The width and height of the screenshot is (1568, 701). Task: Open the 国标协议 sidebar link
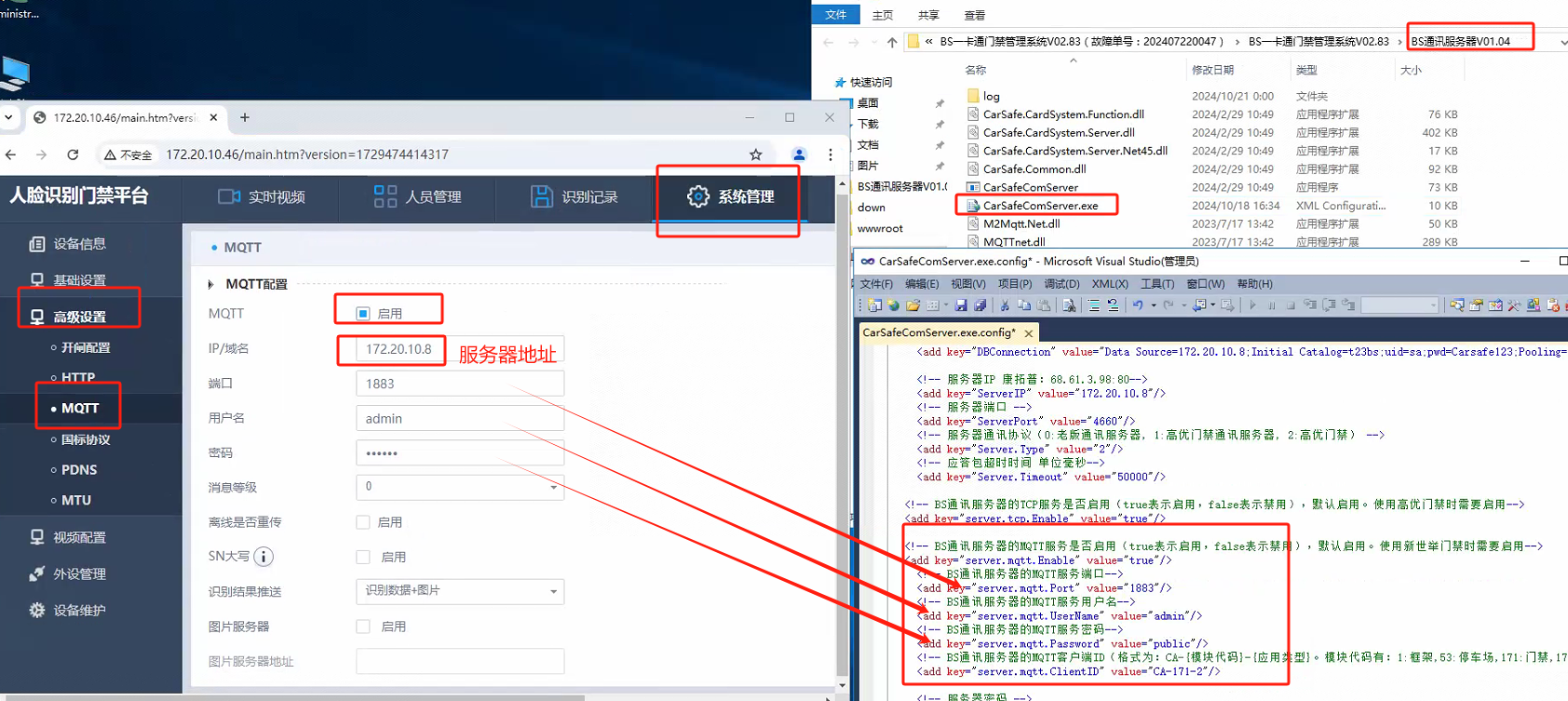pyautogui.click(x=86, y=439)
